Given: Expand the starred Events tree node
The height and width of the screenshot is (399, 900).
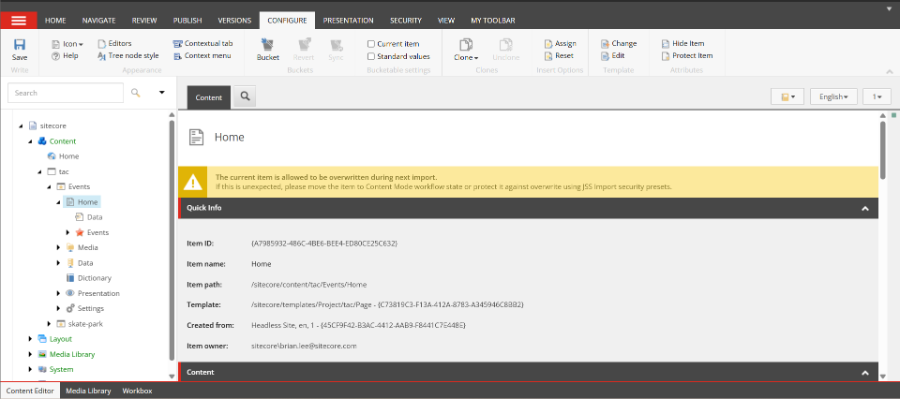Looking at the screenshot, I should tap(68, 233).
